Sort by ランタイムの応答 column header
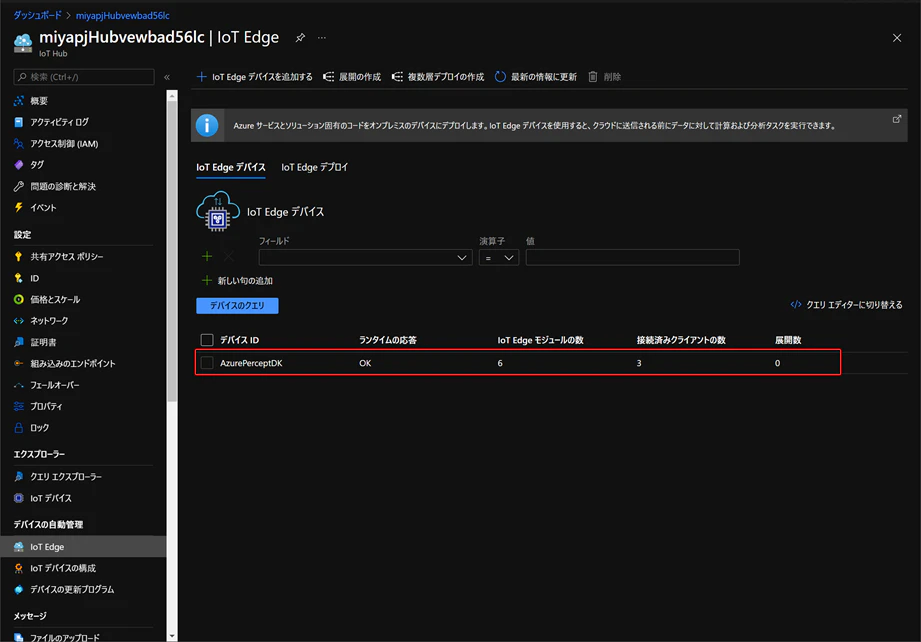Viewport: 921px width, 642px height. click(x=388, y=340)
